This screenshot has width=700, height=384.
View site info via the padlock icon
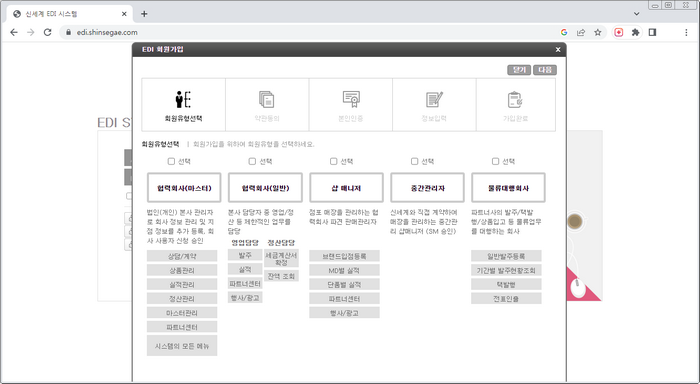[x=68, y=32]
